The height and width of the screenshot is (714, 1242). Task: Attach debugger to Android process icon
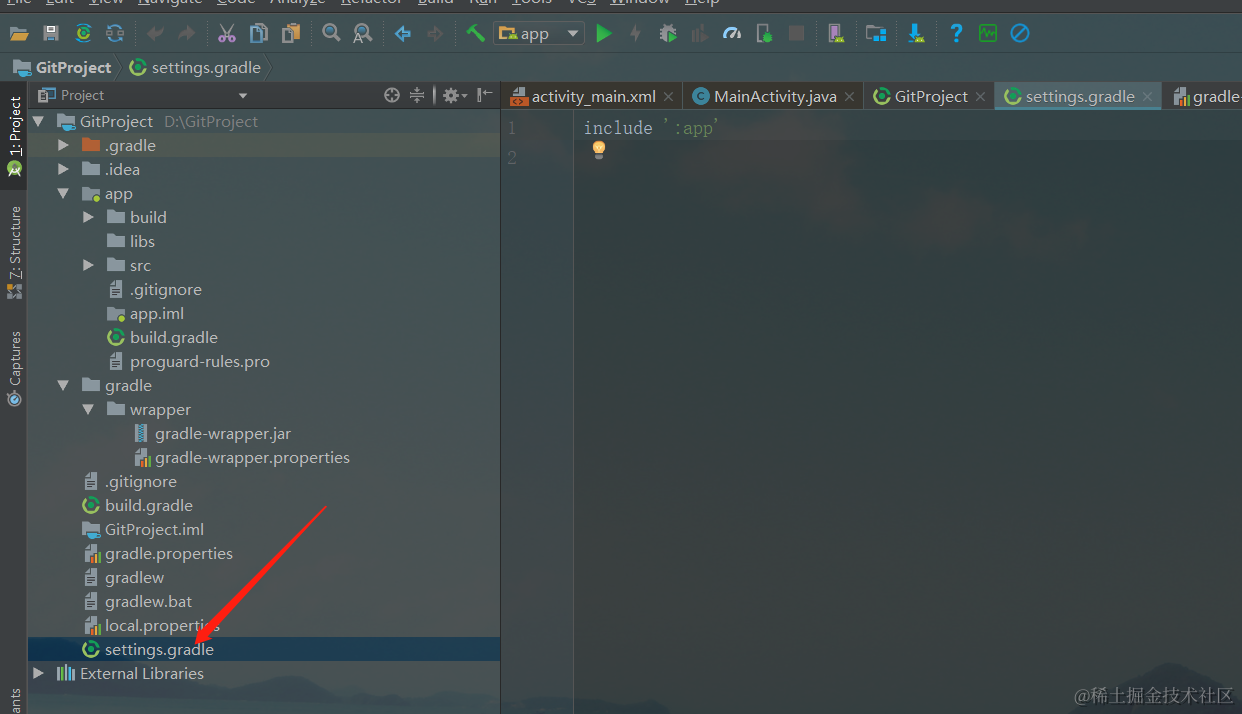tap(764, 34)
